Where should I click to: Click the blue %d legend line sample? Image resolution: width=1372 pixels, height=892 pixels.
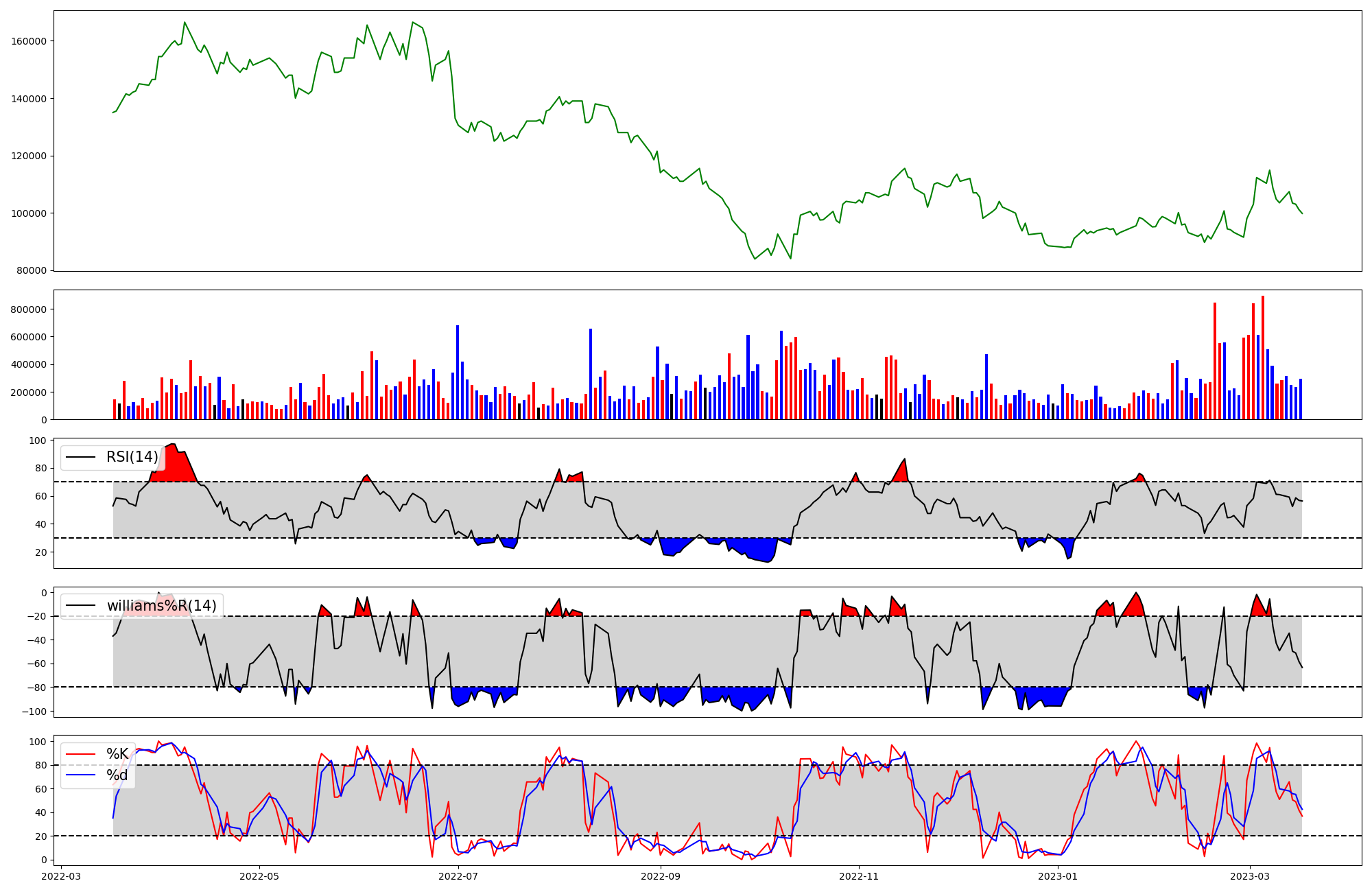coord(80,775)
